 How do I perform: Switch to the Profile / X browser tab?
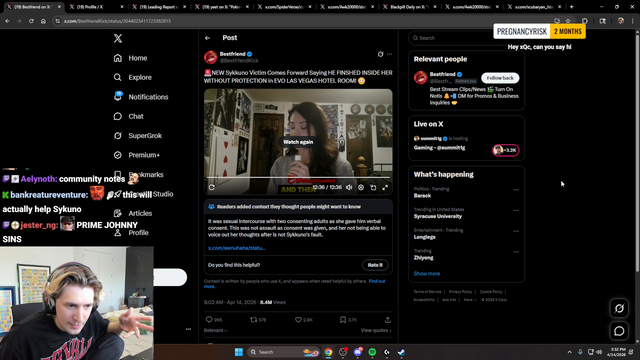(x=96, y=7)
